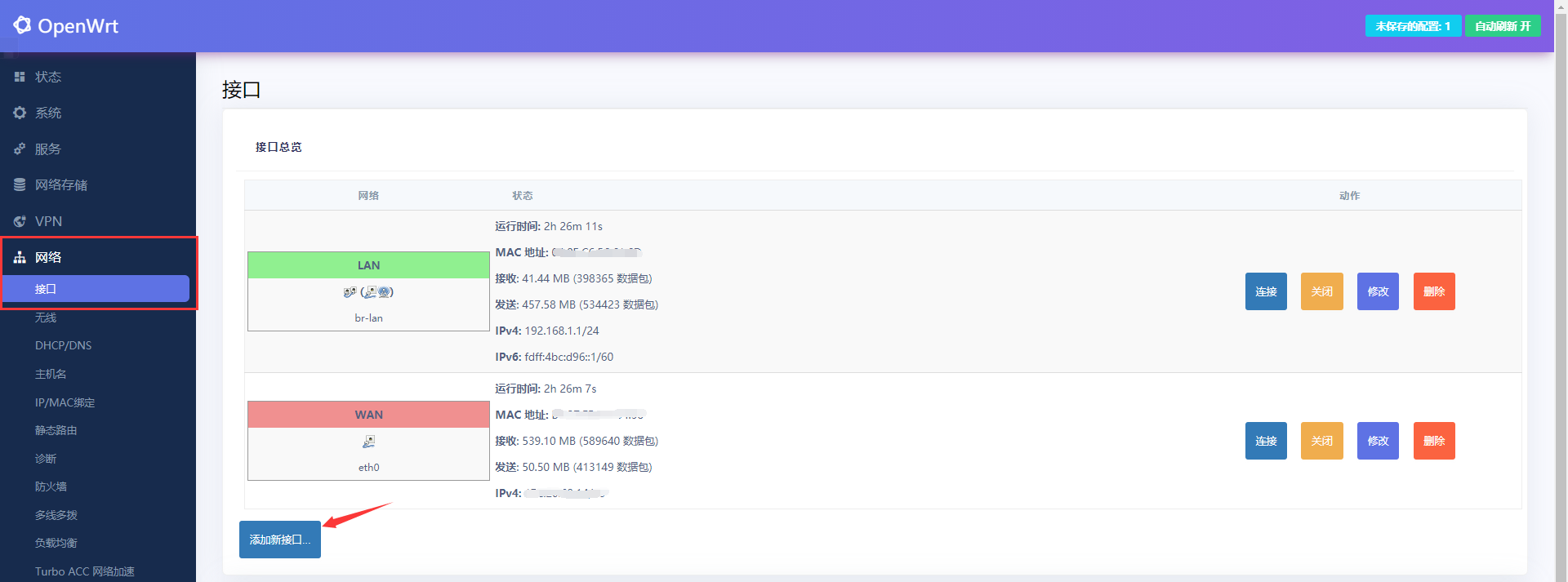Click the VPN globe icon in sidebar

(20, 221)
